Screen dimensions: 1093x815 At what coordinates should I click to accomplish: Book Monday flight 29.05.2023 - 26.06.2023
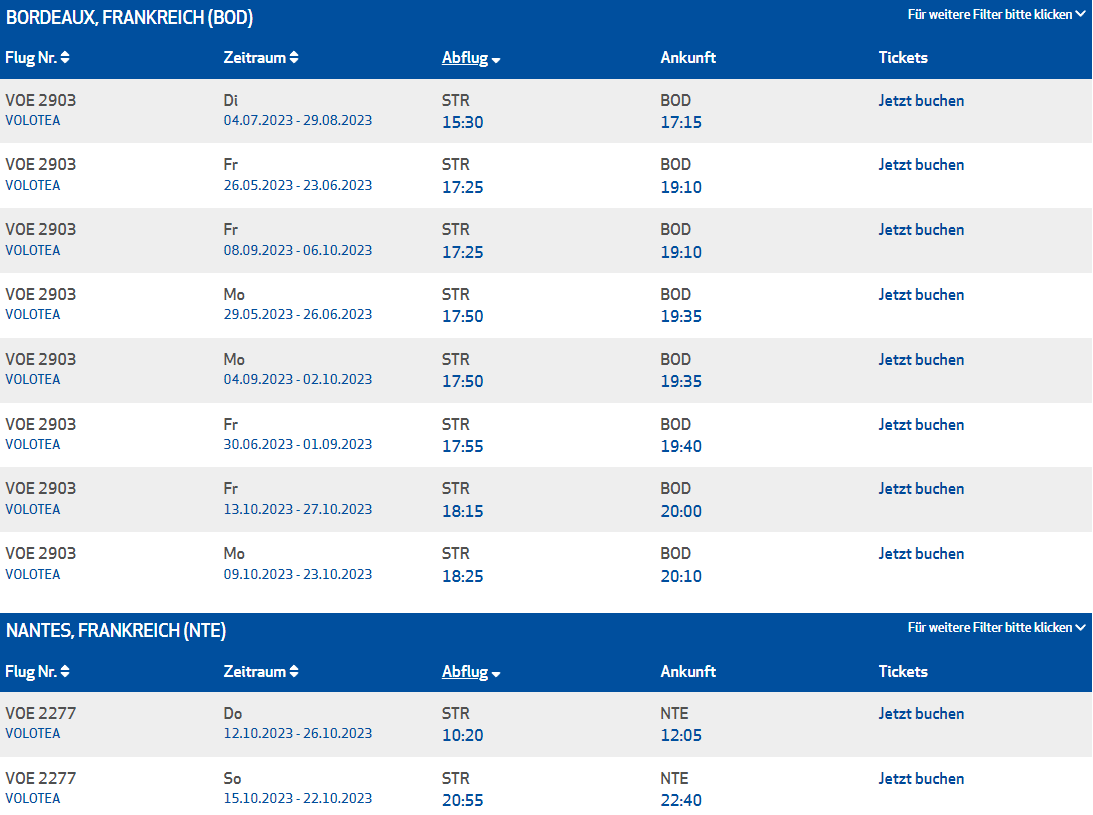[x=921, y=295]
